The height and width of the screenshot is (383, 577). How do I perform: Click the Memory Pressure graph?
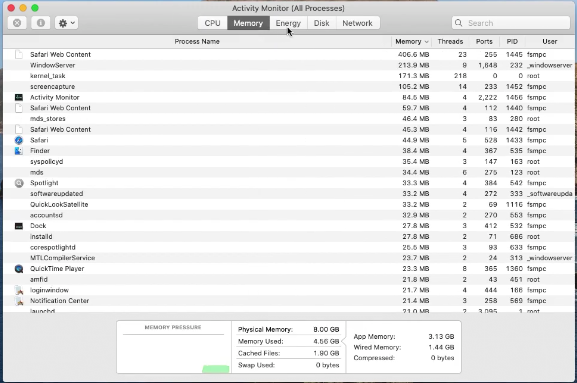(173, 354)
